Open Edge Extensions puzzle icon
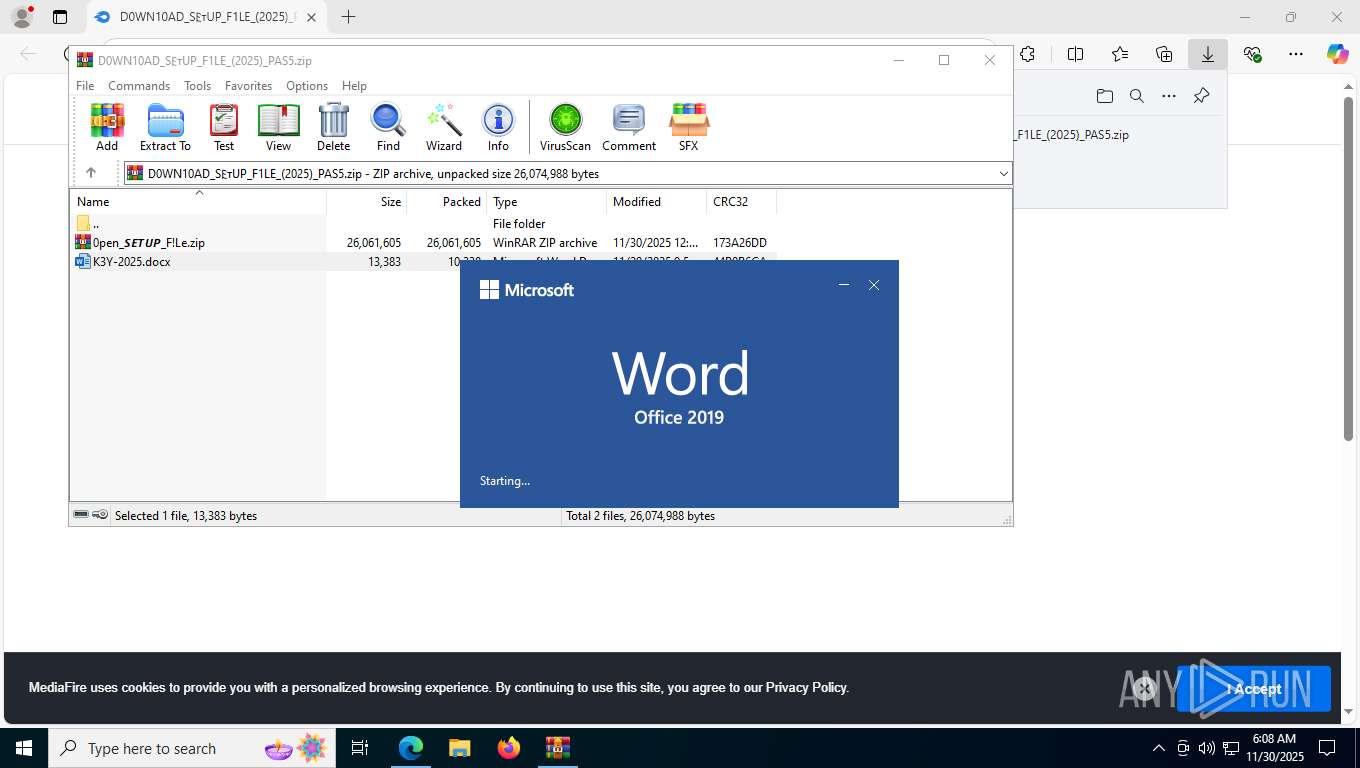Screen dimensions: 1360x768 click(x=1027, y=54)
